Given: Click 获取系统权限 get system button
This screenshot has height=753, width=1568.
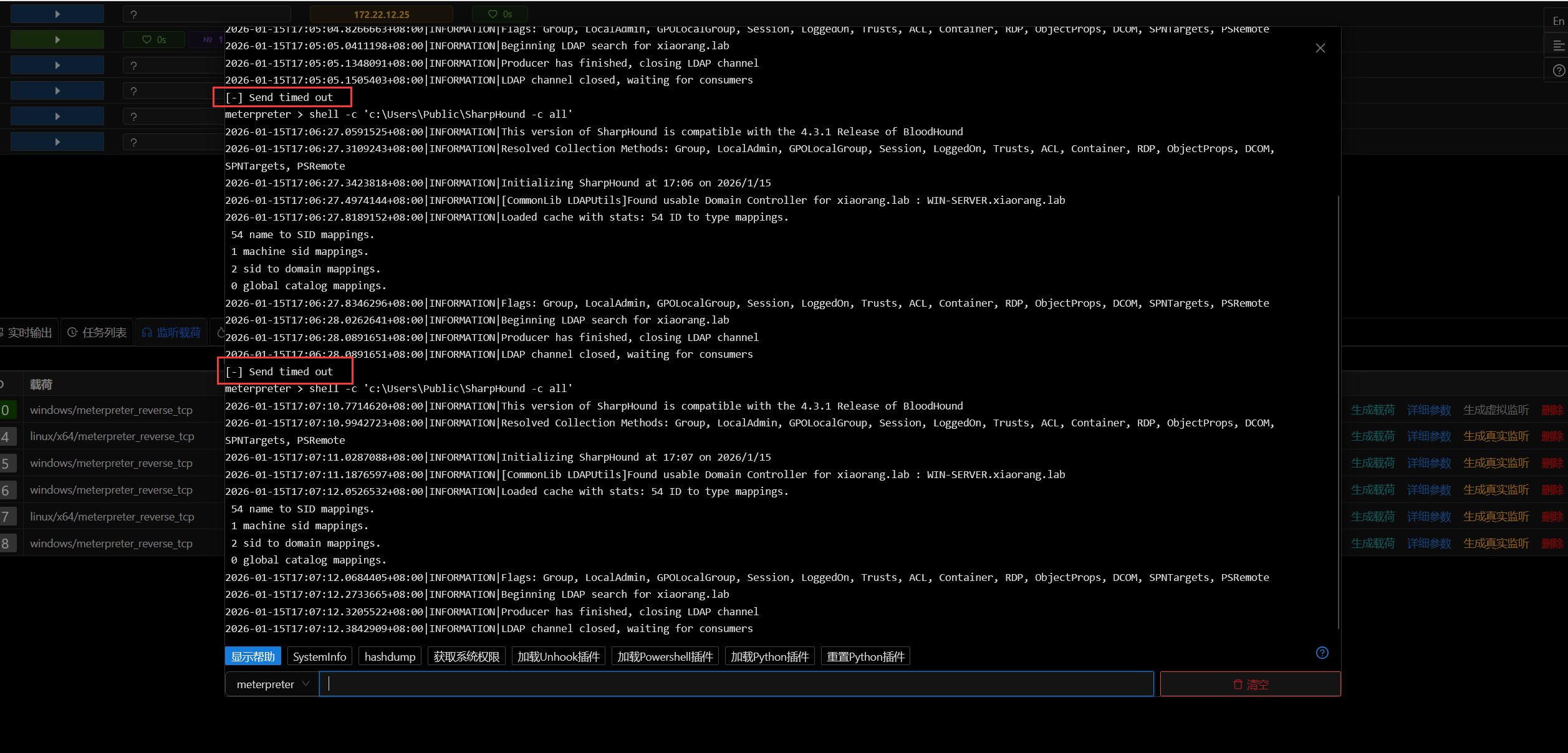Looking at the screenshot, I should point(466,656).
